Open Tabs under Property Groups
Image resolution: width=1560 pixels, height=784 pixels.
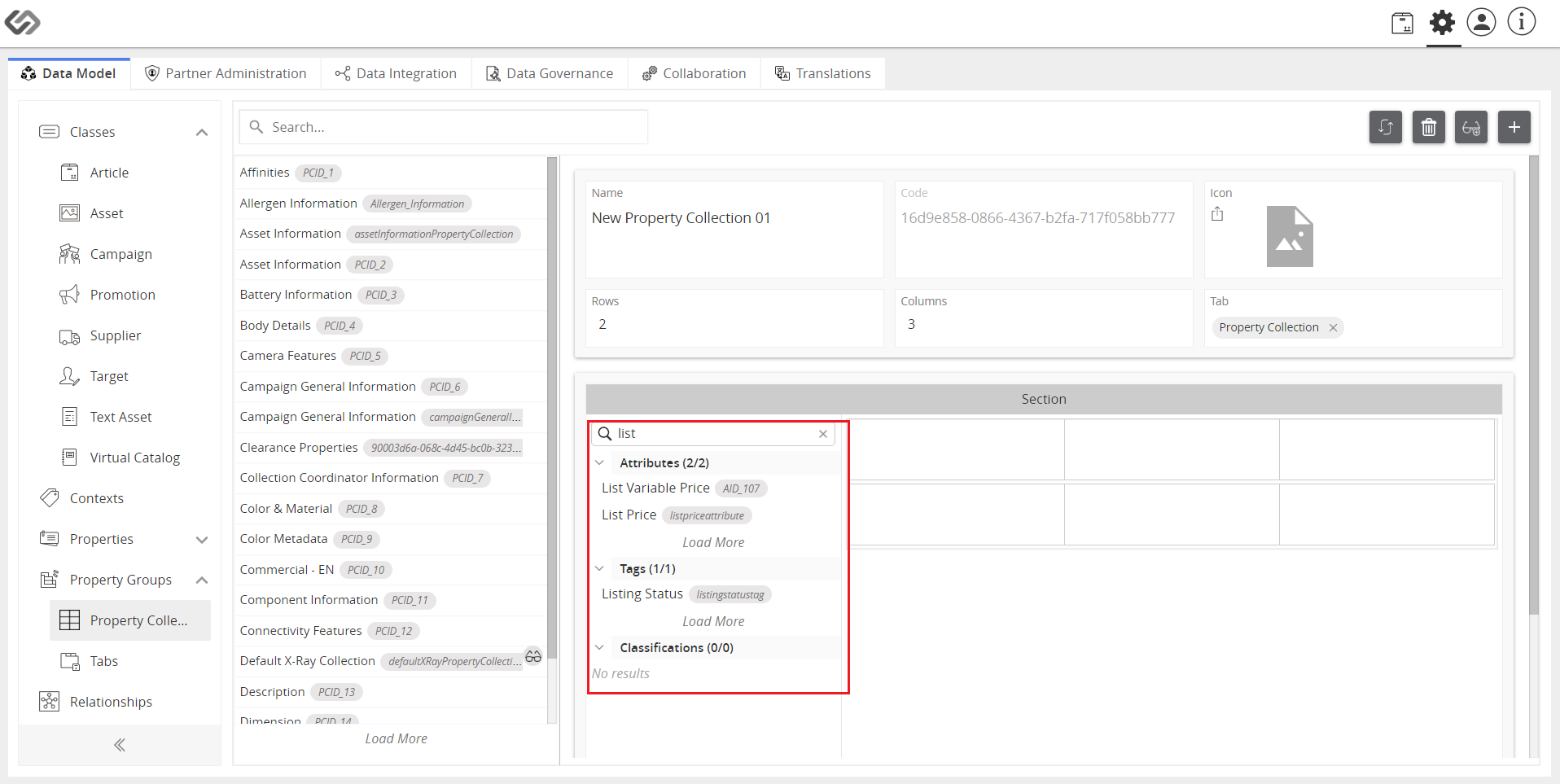130,661
